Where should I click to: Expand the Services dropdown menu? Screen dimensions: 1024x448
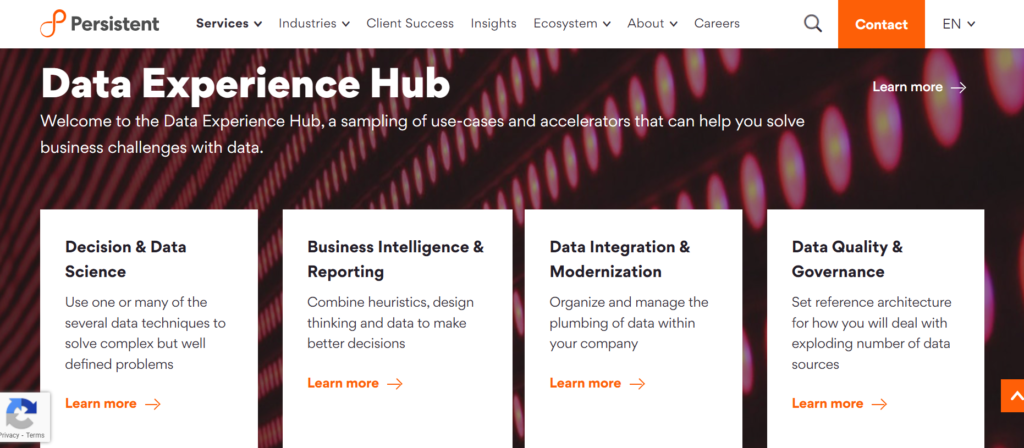point(229,23)
